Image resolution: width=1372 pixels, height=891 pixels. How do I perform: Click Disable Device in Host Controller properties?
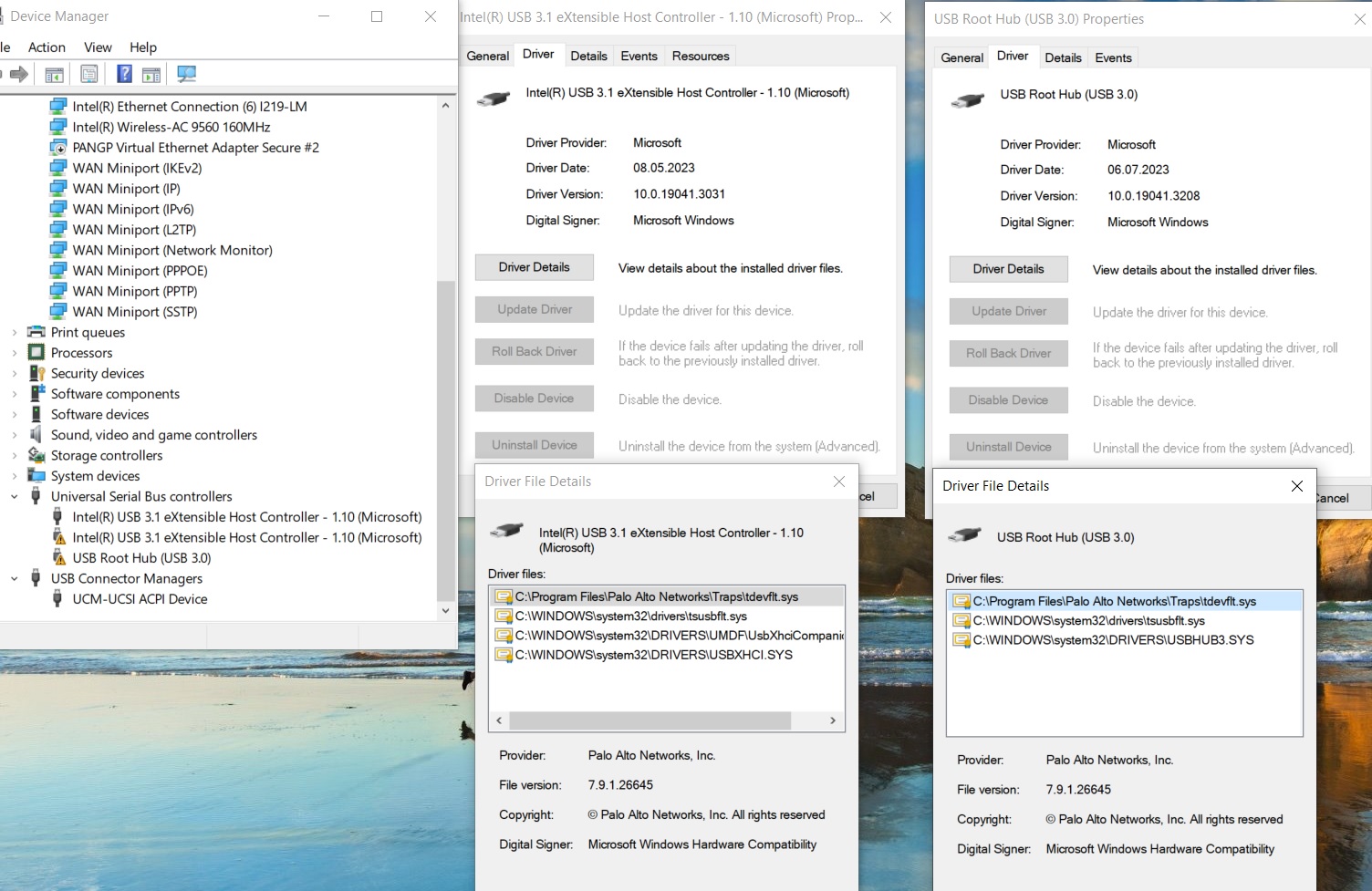coord(535,399)
